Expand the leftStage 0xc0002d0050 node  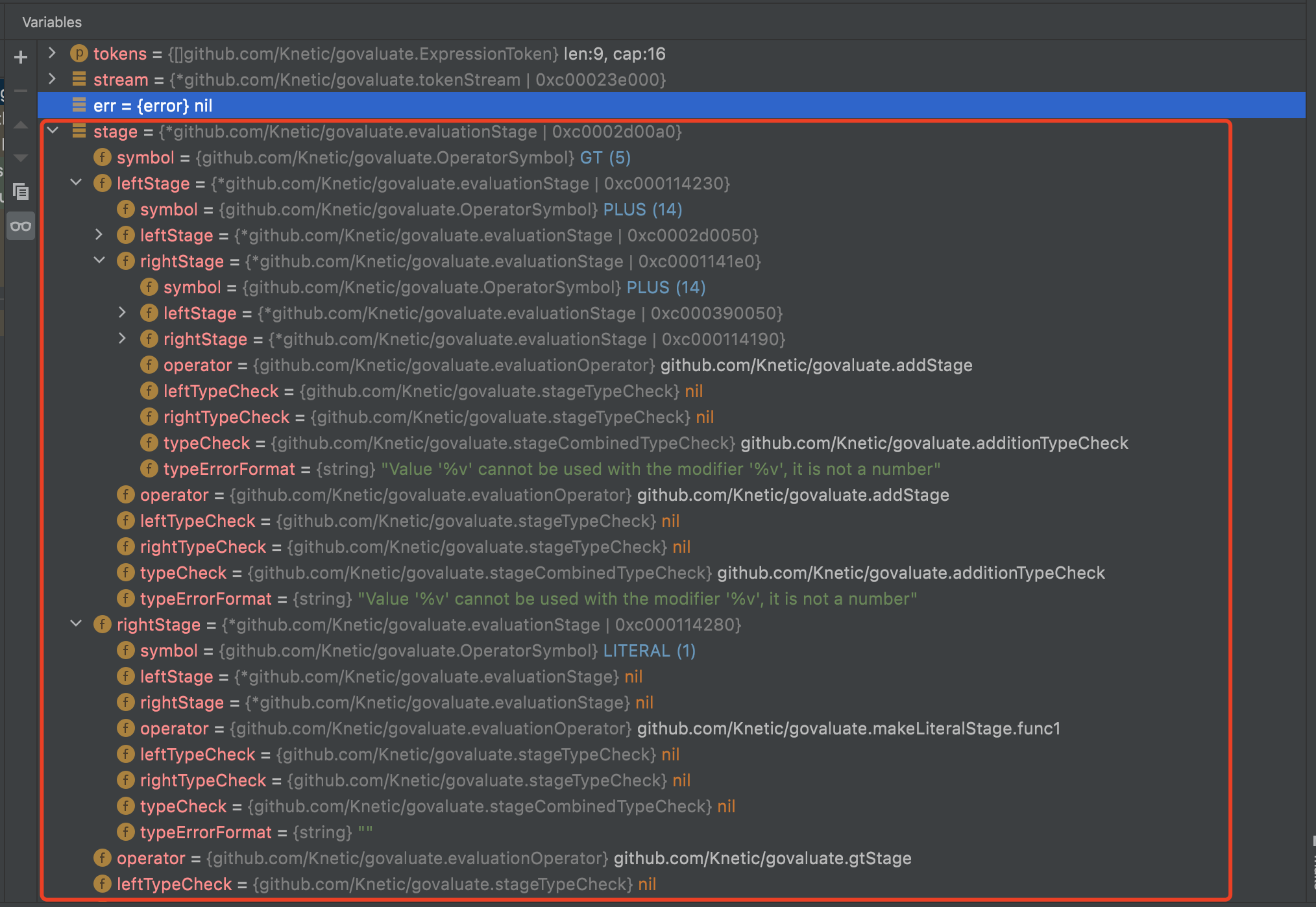click(99, 235)
